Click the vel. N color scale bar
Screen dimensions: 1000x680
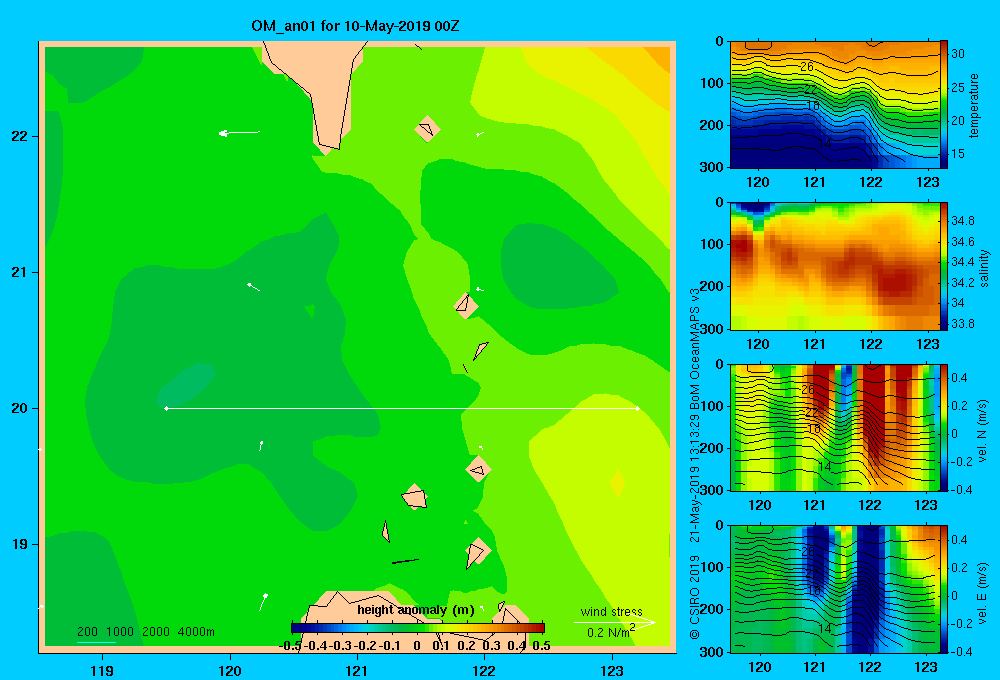(944, 427)
